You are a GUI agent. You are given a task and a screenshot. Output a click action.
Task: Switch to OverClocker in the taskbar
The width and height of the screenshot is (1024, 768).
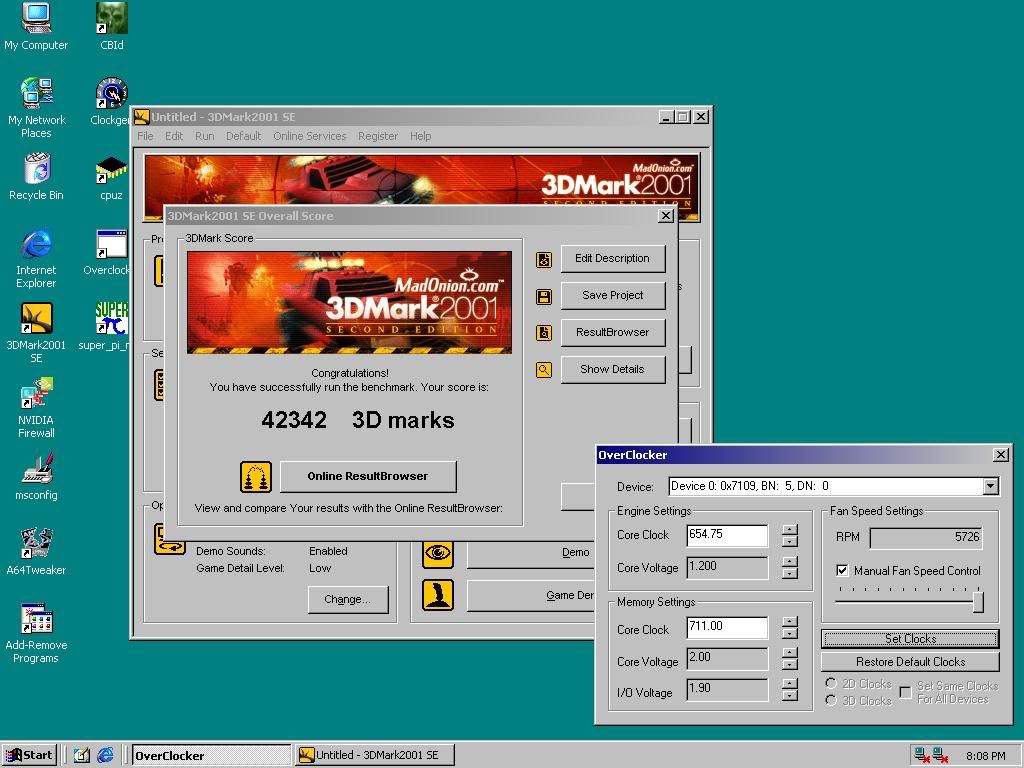pos(211,756)
